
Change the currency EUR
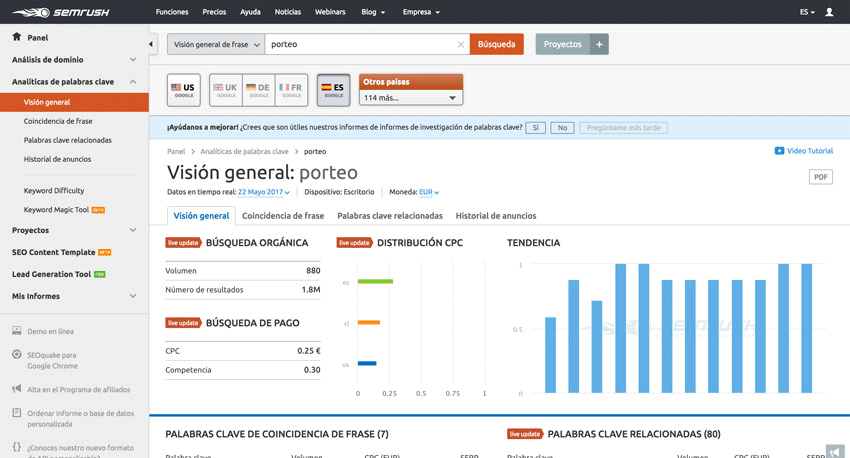click(429, 192)
